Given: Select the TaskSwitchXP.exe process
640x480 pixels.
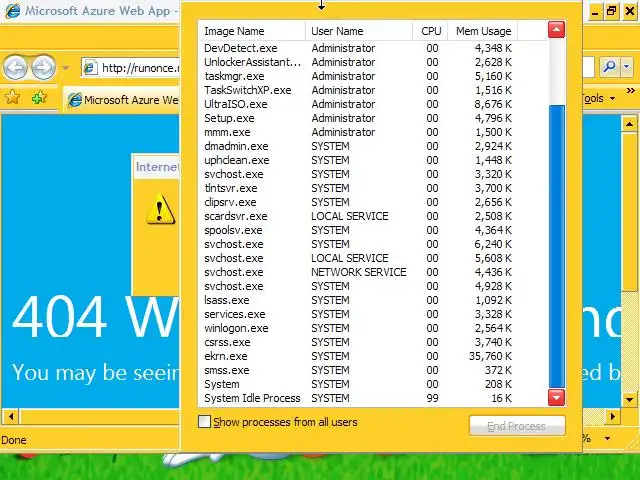Looking at the screenshot, I should (x=358, y=90).
